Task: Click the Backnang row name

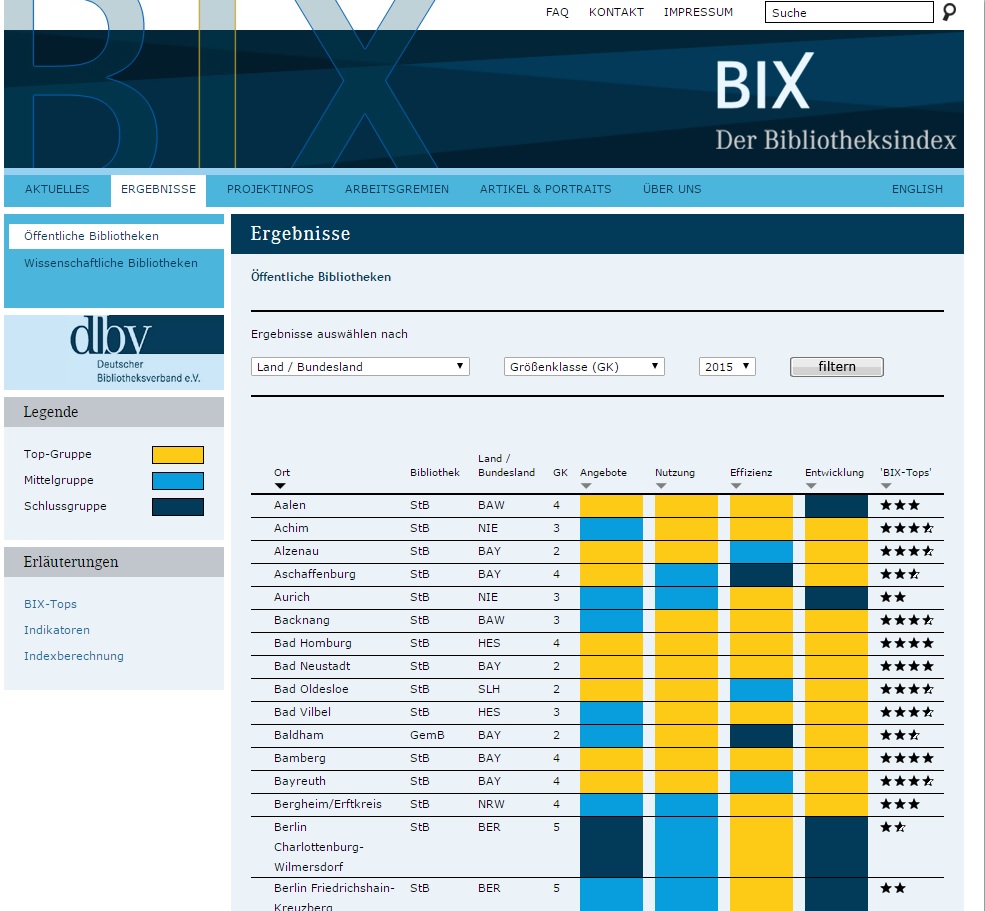Action: pyautogui.click(x=302, y=620)
